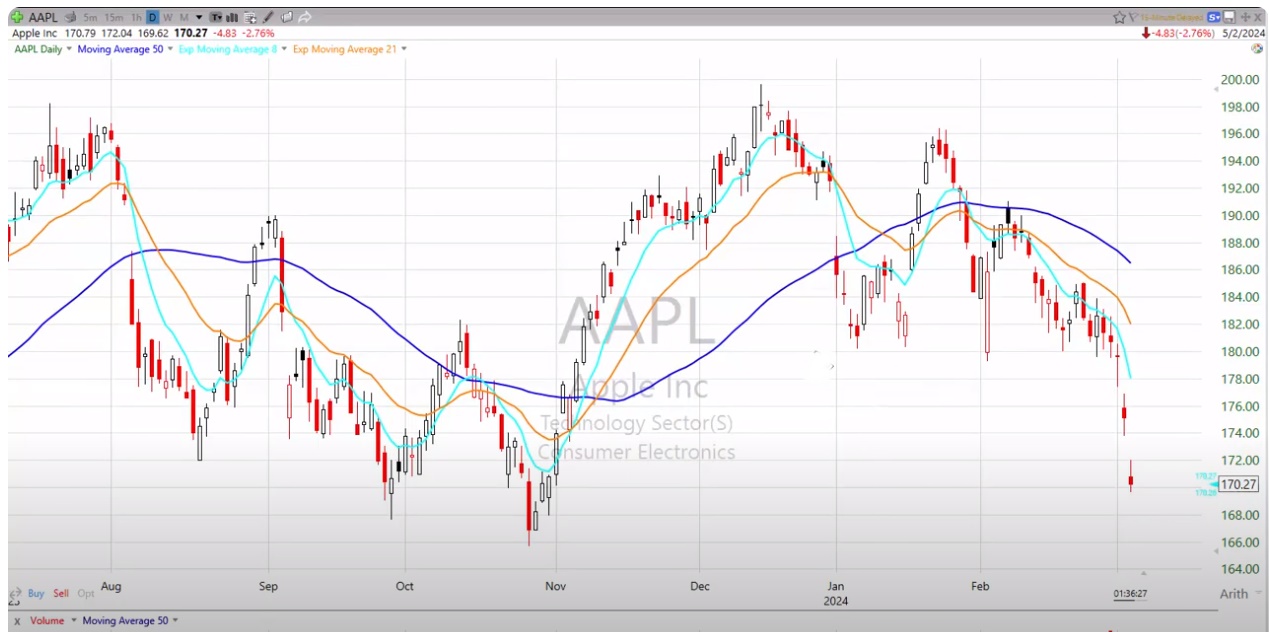Click the 01:36:27 countdown timer

pos(1130,593)
